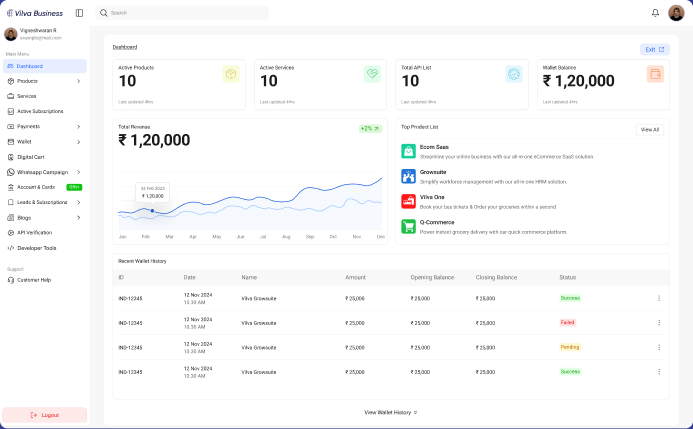Click the Active Products box icon
The height and width of the screenshot is (429, 693).
[x=231, y=74]
